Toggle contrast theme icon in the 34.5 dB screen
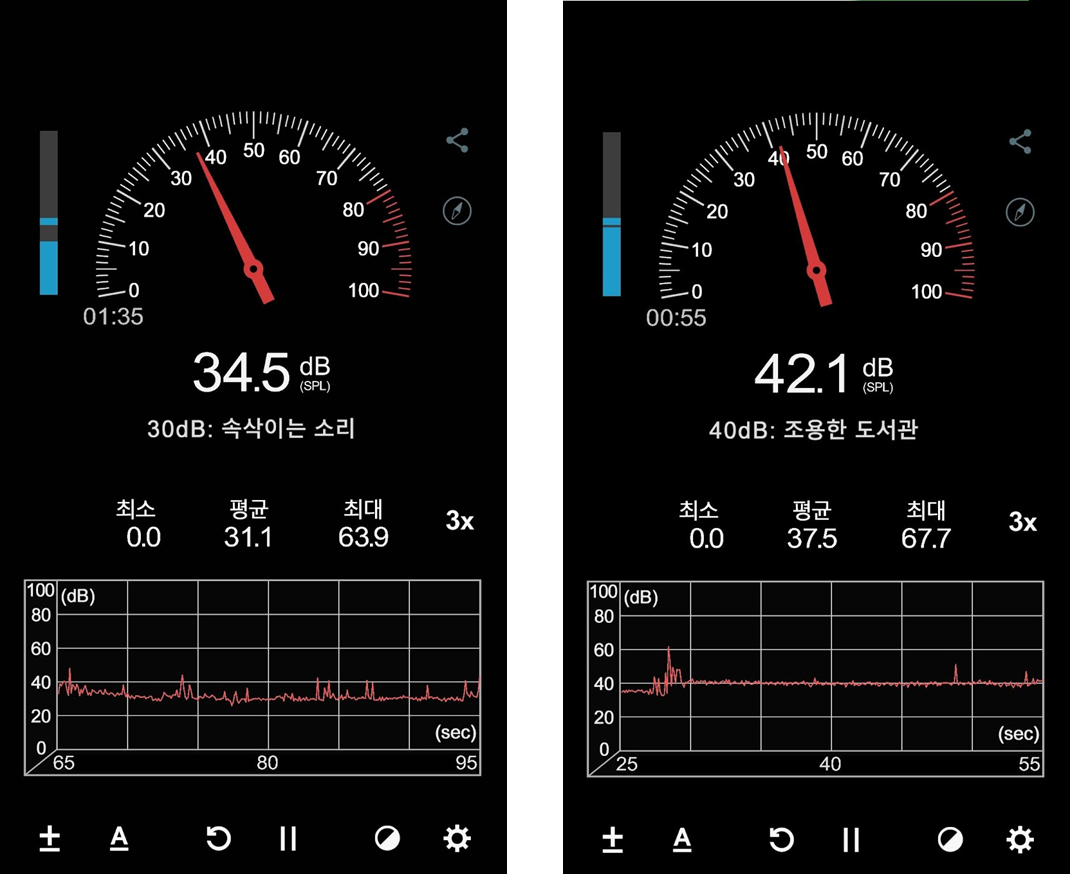The image size is (1070, 874). coord(387,838)
